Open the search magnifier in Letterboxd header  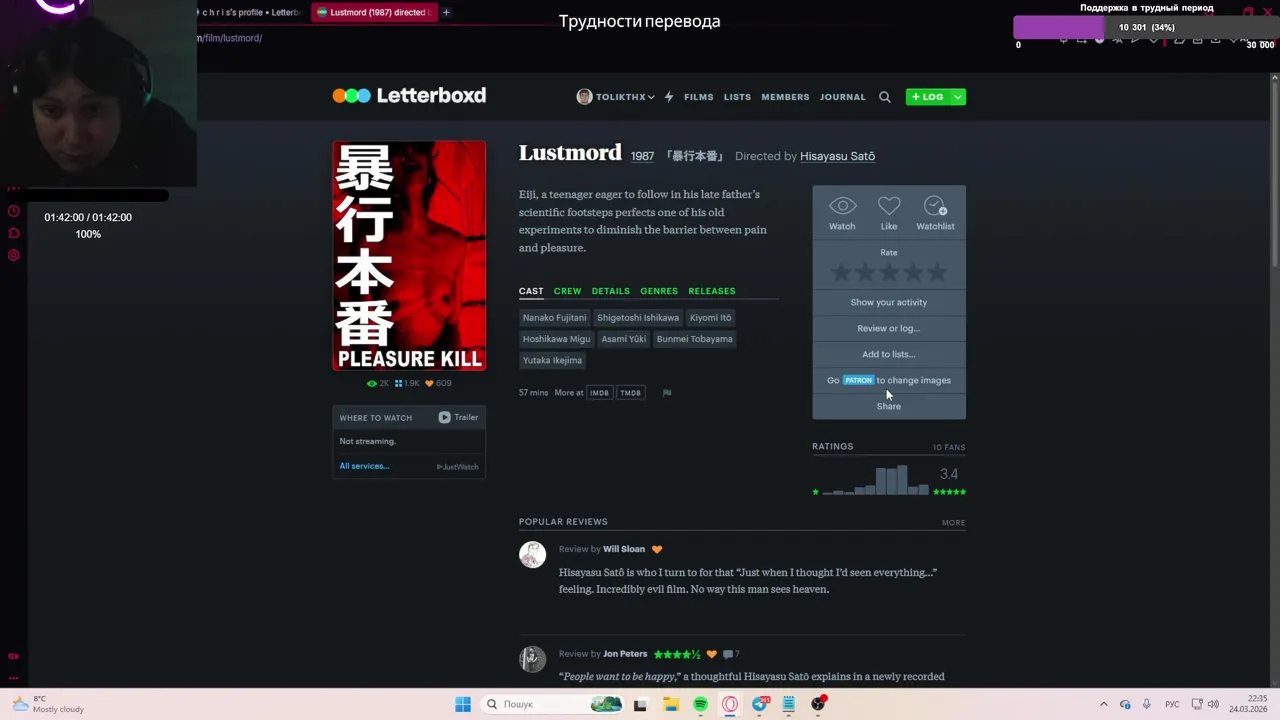point(884,97)
